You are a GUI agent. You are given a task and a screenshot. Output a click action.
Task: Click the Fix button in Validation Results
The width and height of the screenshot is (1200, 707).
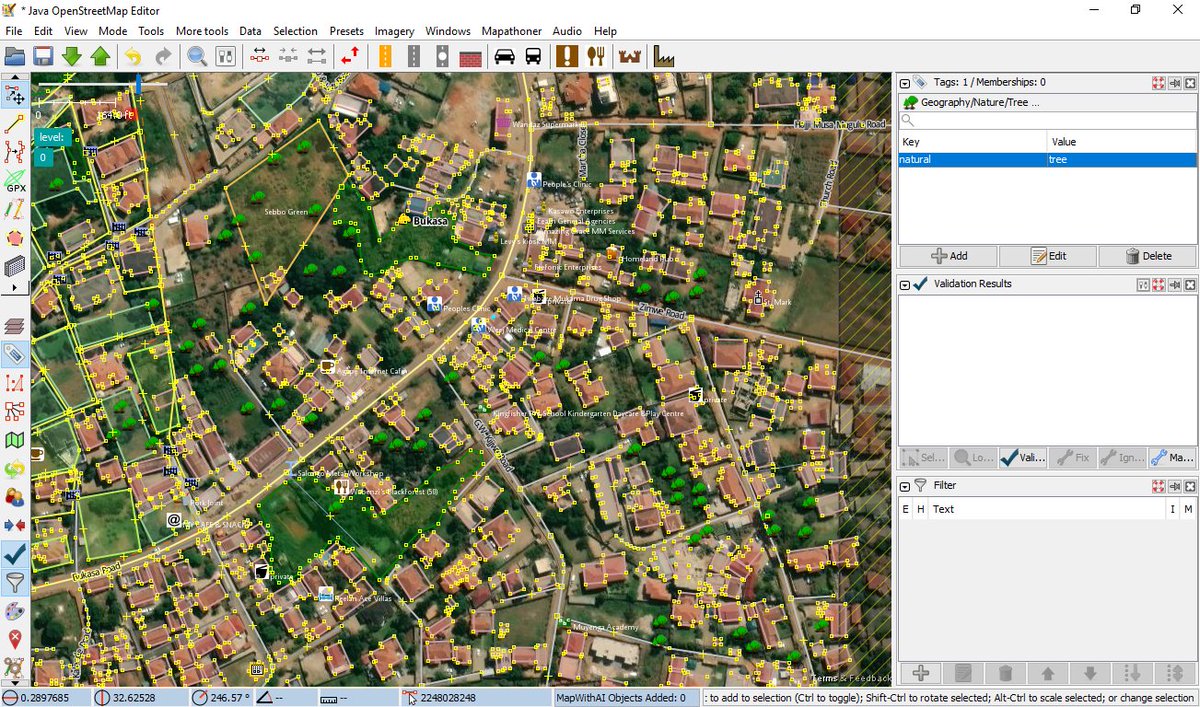tap(1072, 458)
